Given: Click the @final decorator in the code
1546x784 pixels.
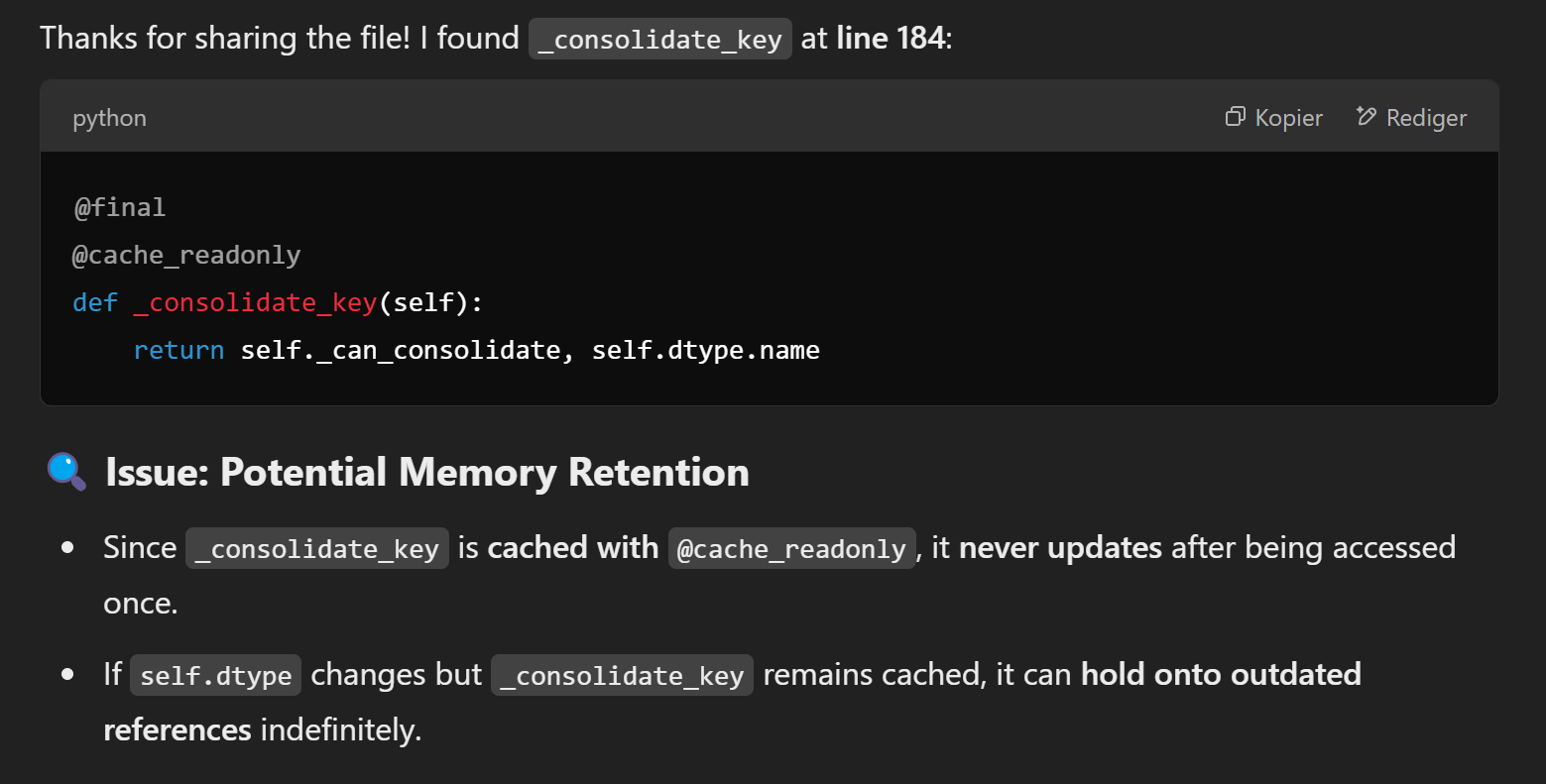Looking at the screenshot, I should coord(119,207).
